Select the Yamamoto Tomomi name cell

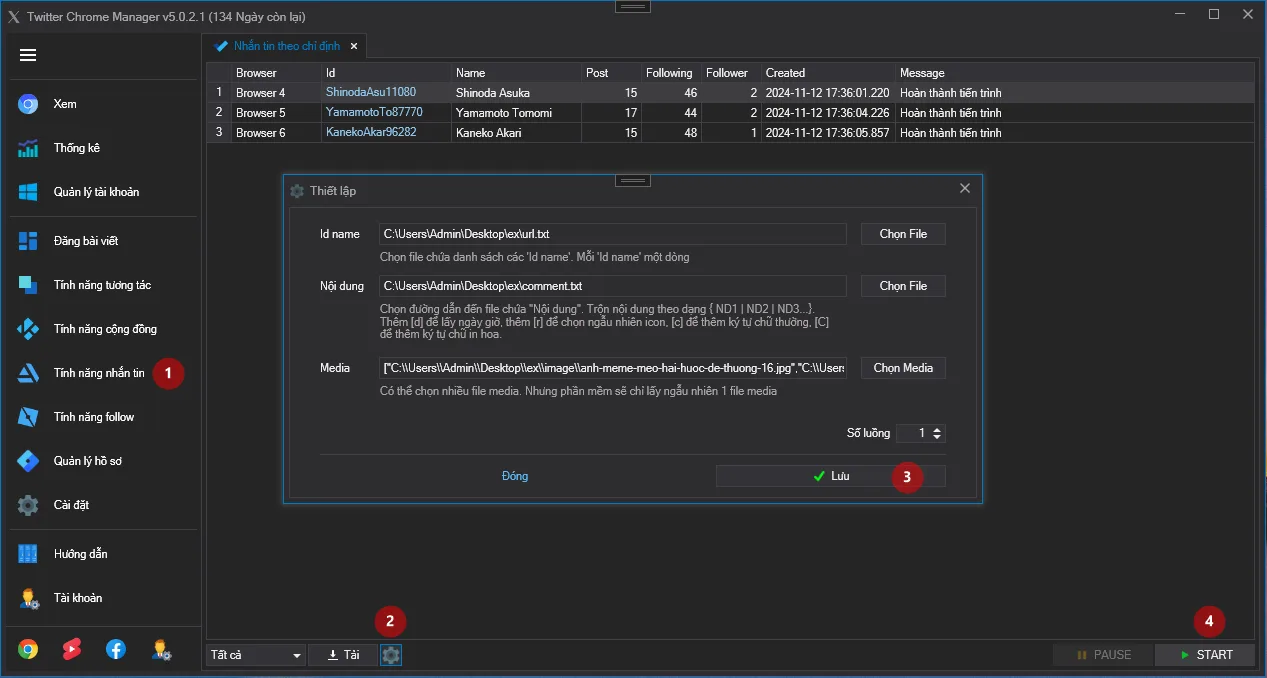coord(516,113)
